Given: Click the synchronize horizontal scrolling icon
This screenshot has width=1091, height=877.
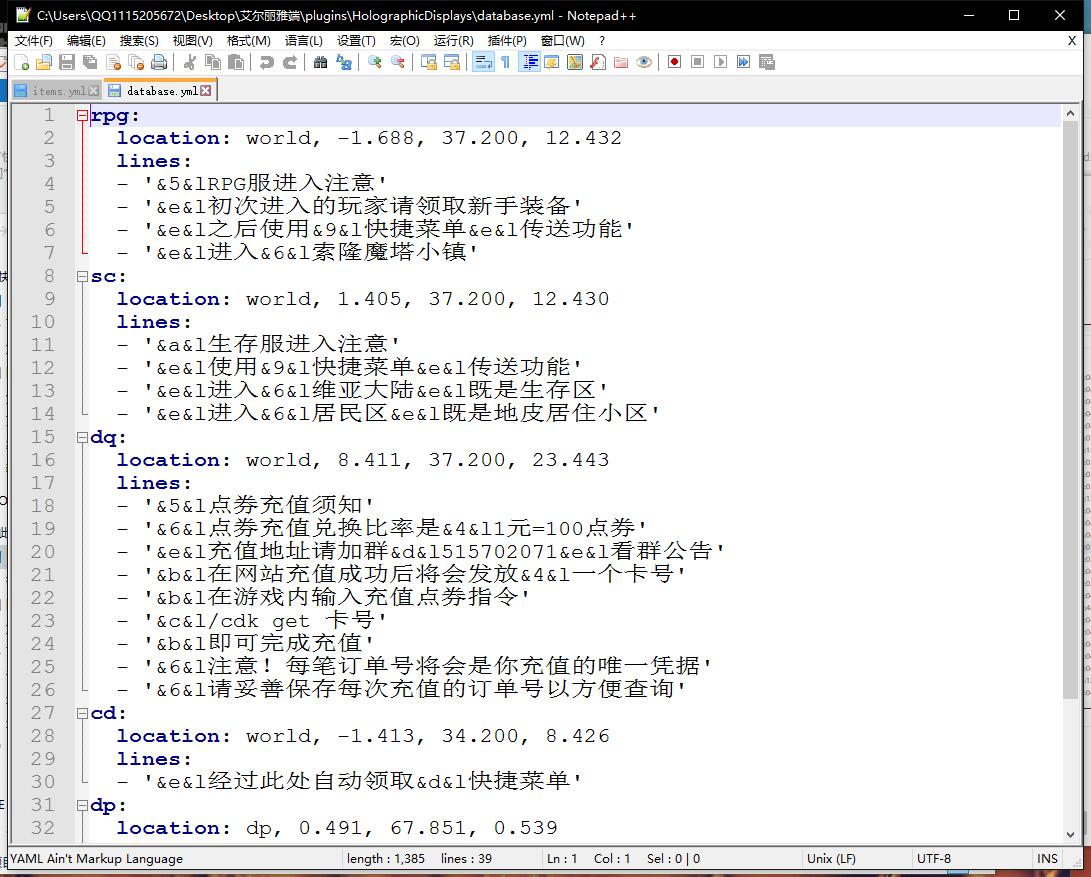Looking at the screenshot, I should coord(452,63).
